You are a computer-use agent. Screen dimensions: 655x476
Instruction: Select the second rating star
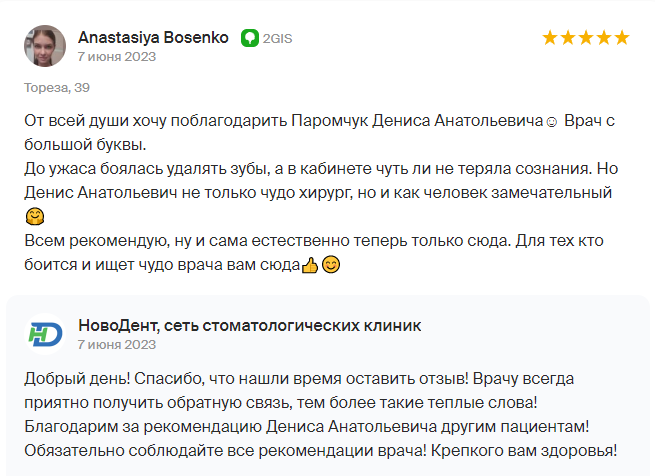coord(568,38)
